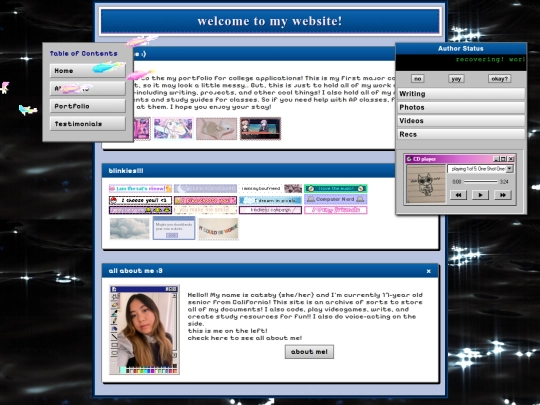Click the 'make your own website' stamp
Viewport: 540px width, 405px height.
click(x=174, y=228)
